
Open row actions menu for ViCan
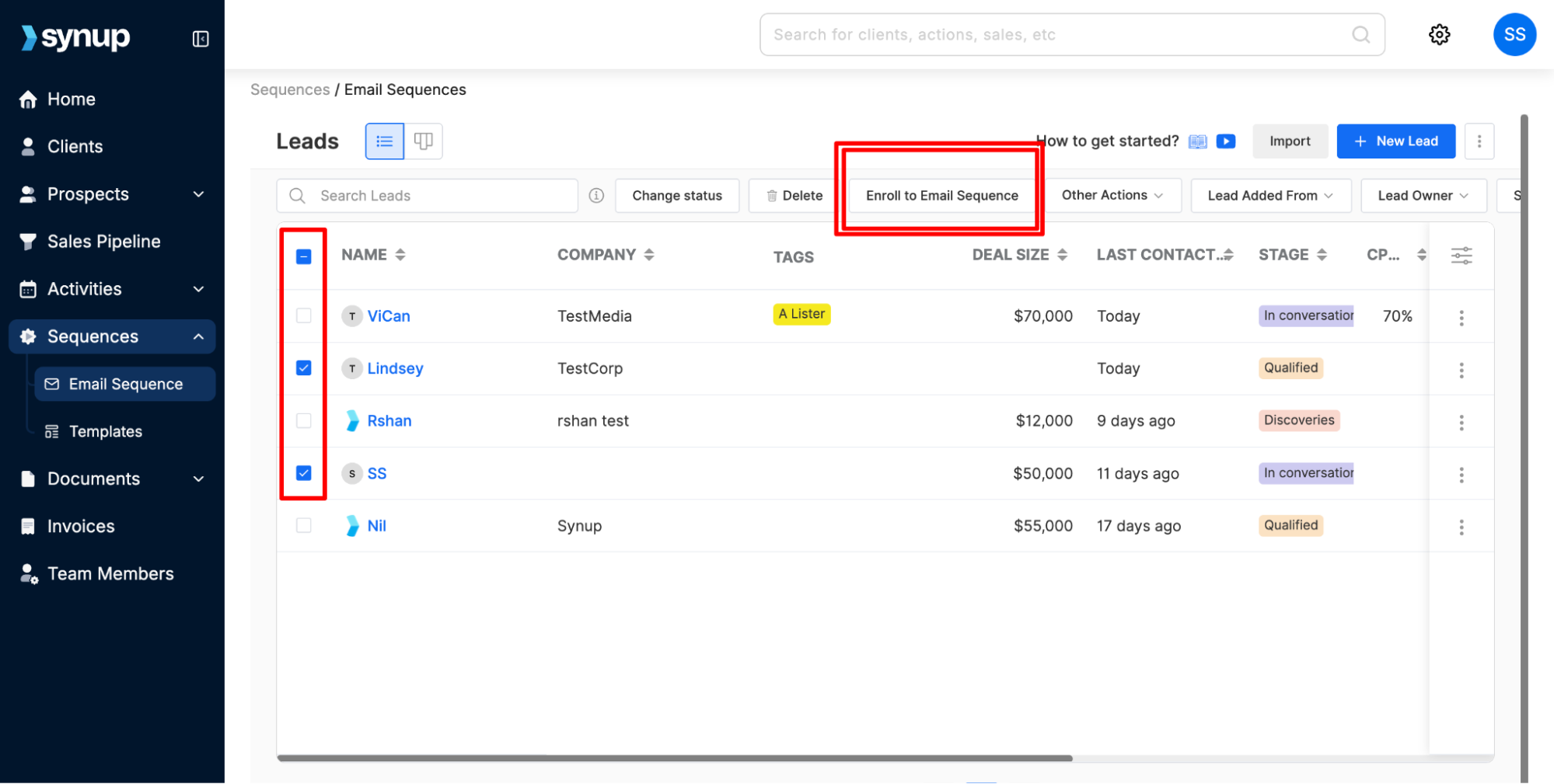point(1461,317)
